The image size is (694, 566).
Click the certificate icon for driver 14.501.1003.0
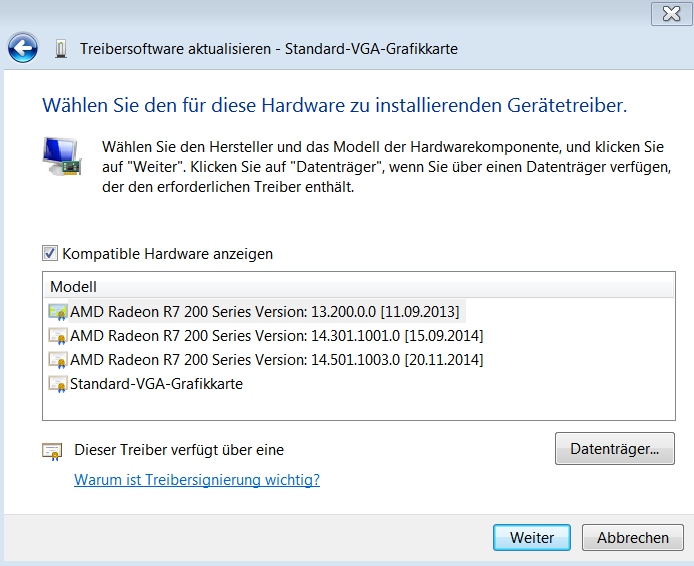58,360
